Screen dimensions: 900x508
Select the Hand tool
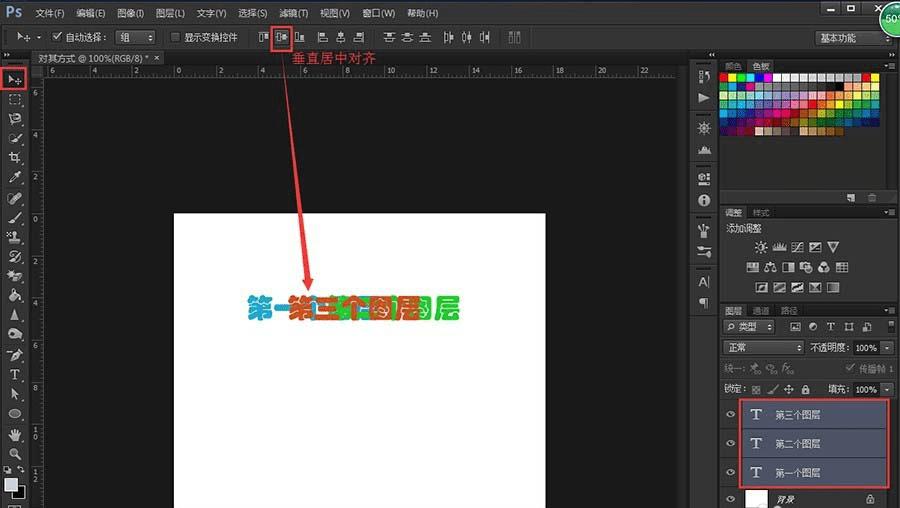[15, 435]
